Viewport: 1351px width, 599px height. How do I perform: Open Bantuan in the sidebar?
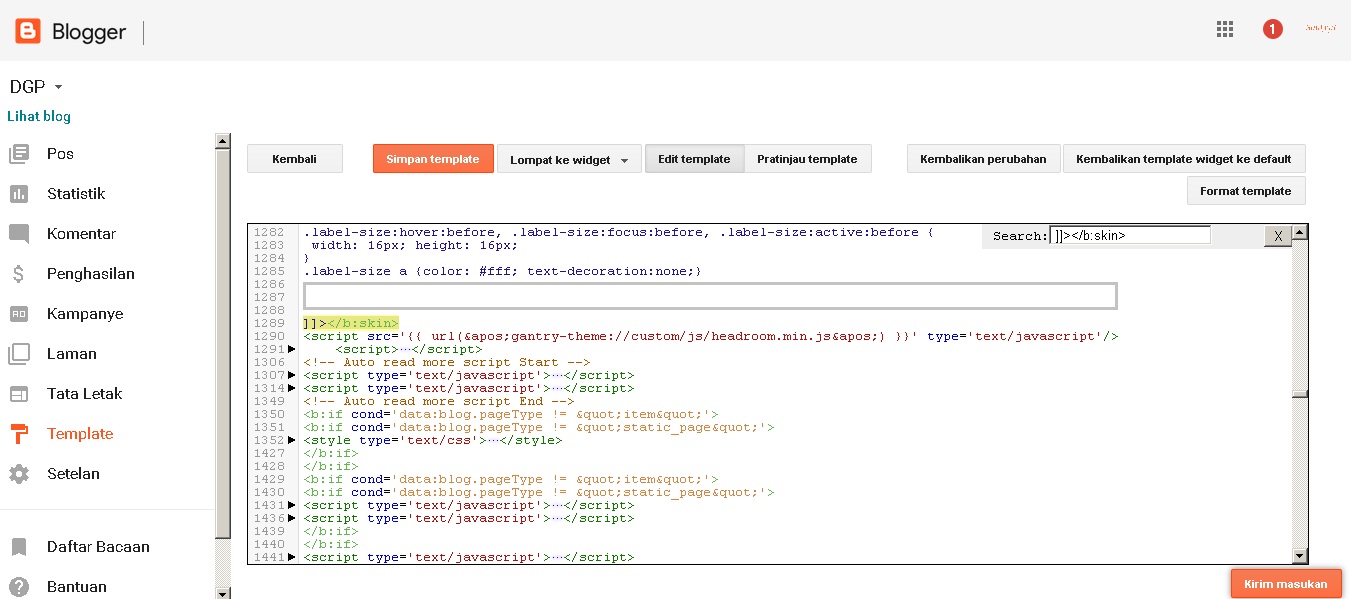tap(76, 587)
